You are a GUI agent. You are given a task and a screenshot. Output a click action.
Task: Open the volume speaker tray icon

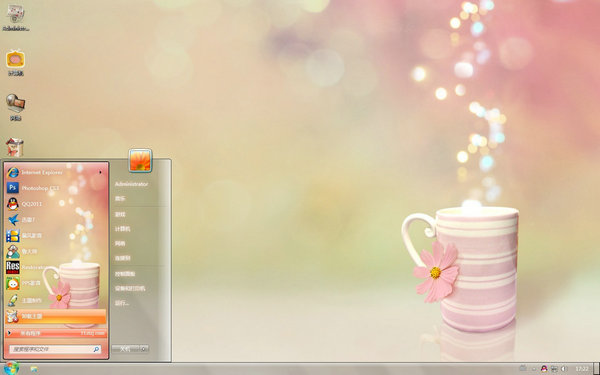pos(564,369)
